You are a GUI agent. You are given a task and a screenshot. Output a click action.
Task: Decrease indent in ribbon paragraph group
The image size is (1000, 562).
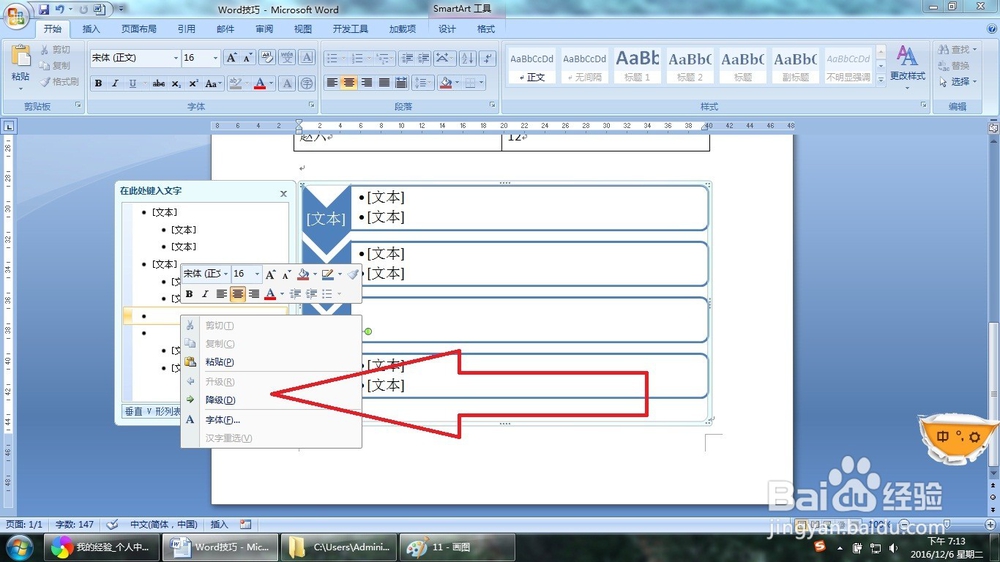tap(407, 58)
